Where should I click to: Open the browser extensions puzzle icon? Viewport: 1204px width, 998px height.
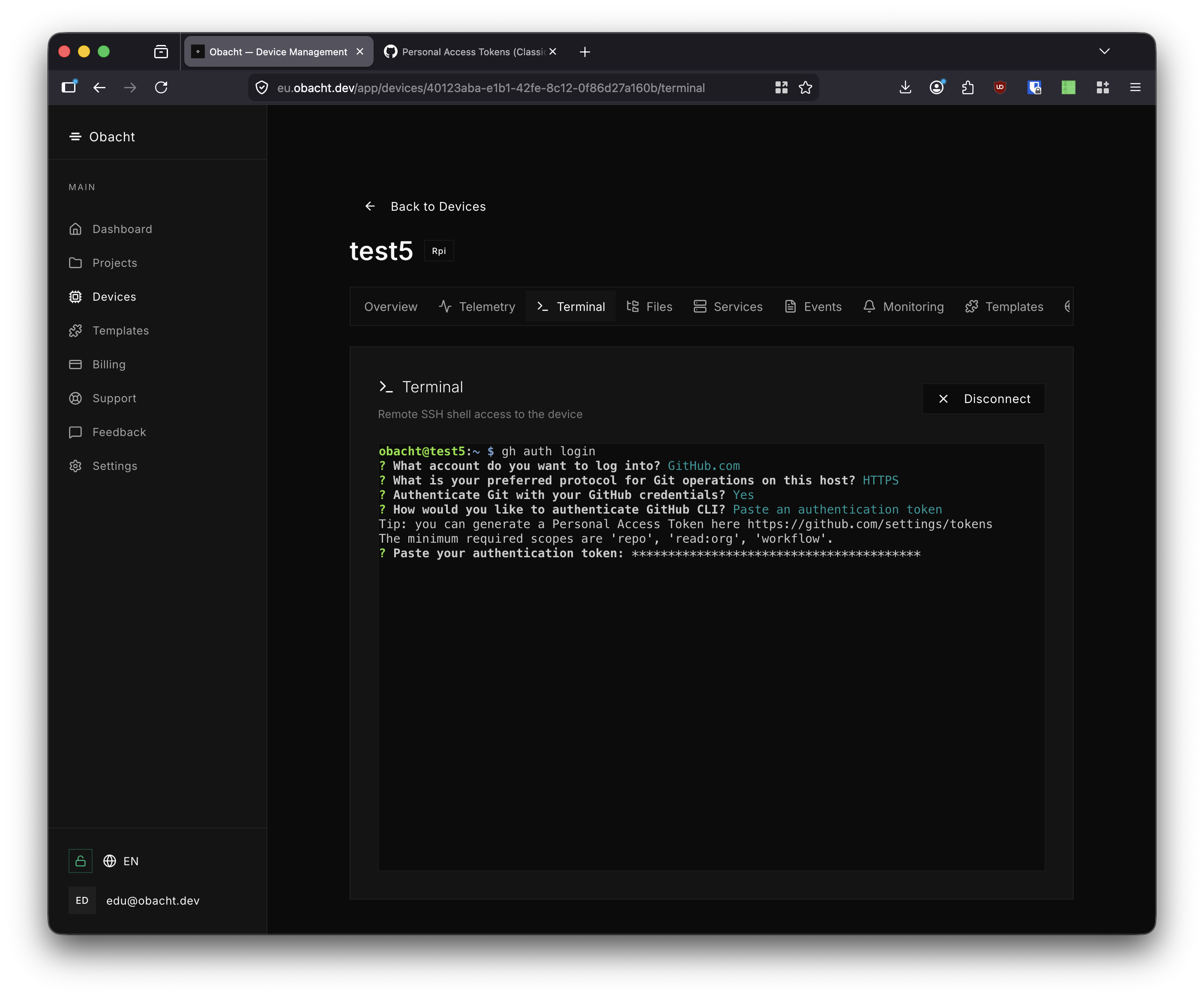coord(968,87)
